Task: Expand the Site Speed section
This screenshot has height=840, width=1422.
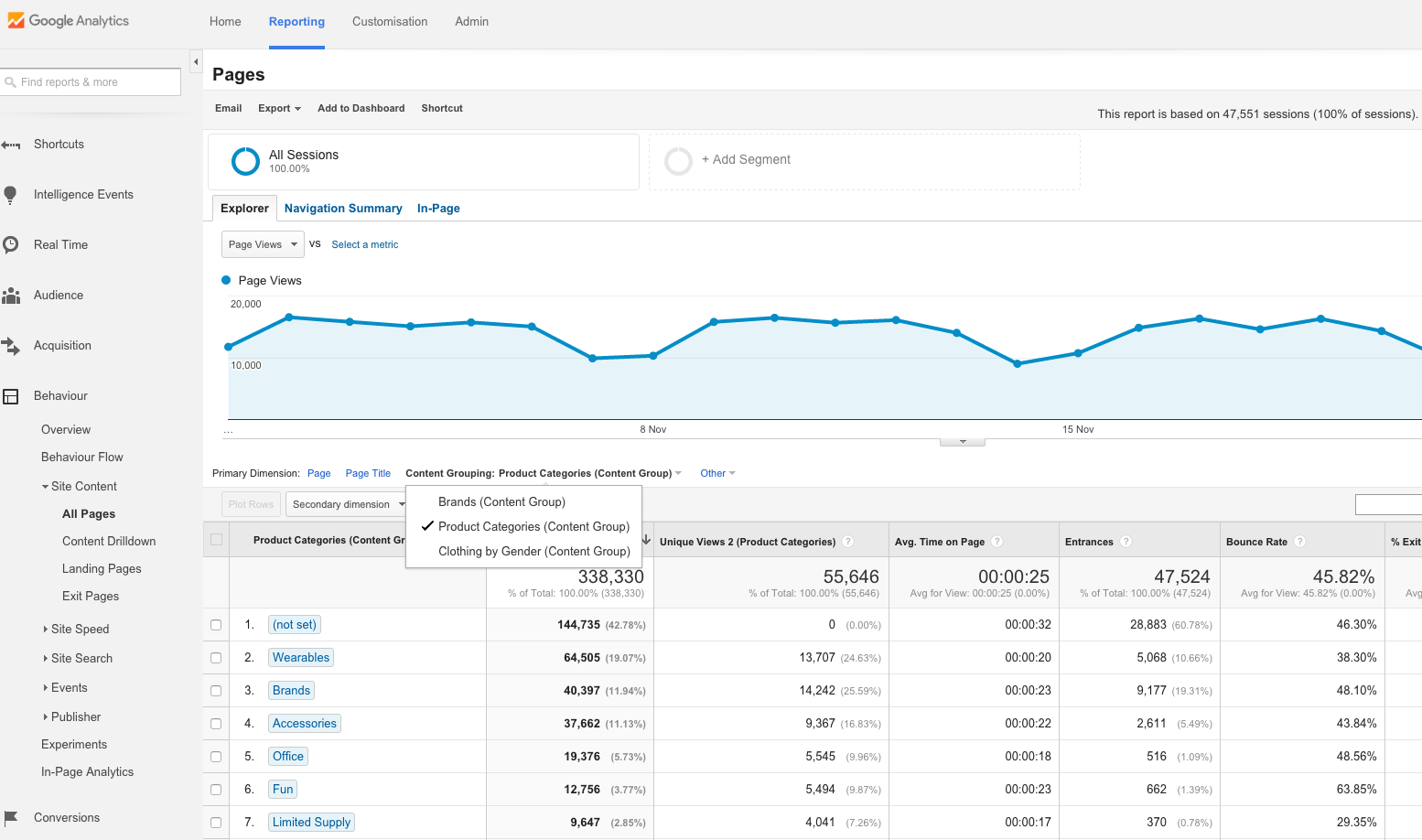Action: click(x=46, y=630)
